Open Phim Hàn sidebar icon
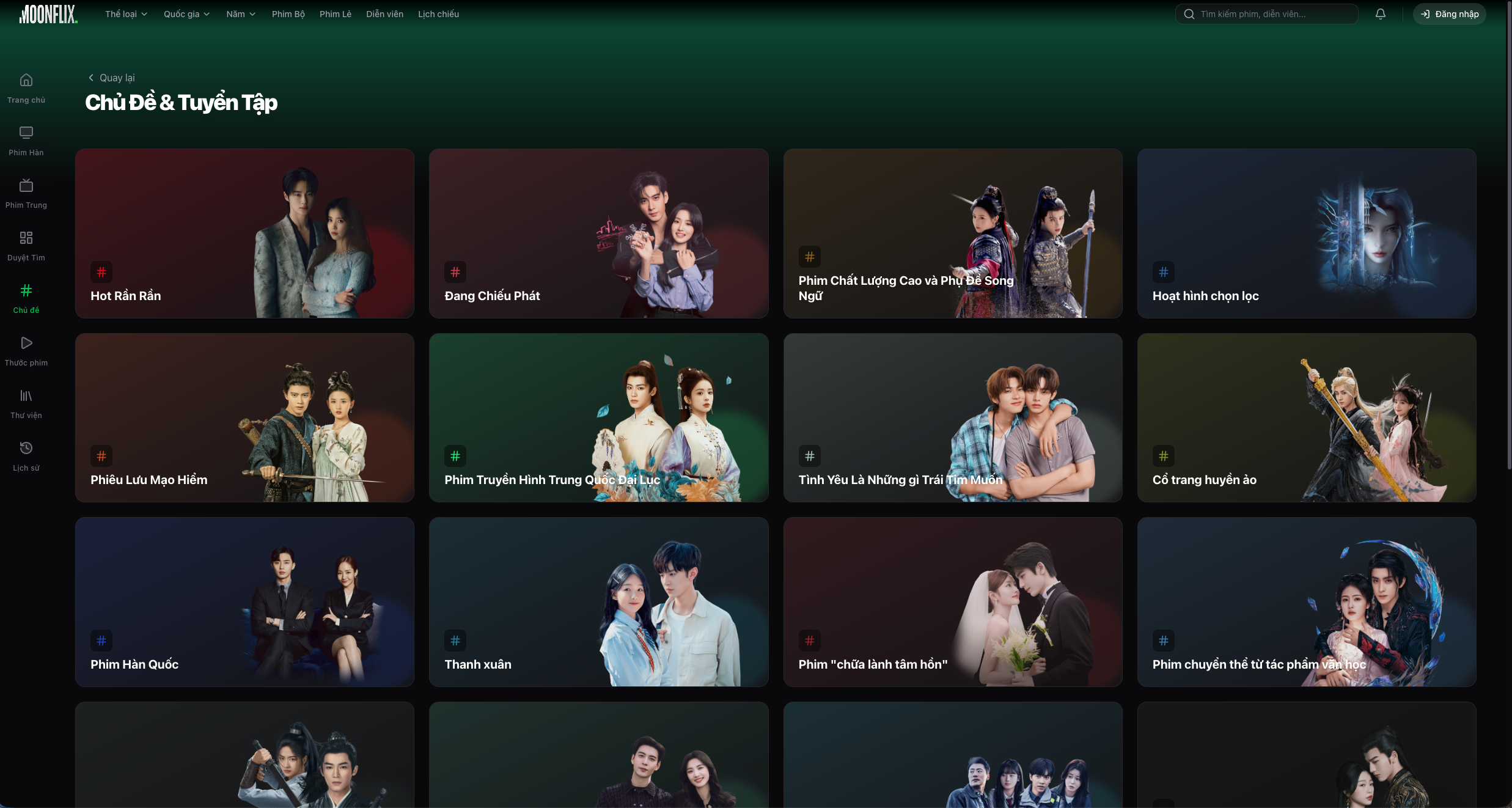Image resolution: width=1512 pixels, height=808 pixels. point(26,133)
